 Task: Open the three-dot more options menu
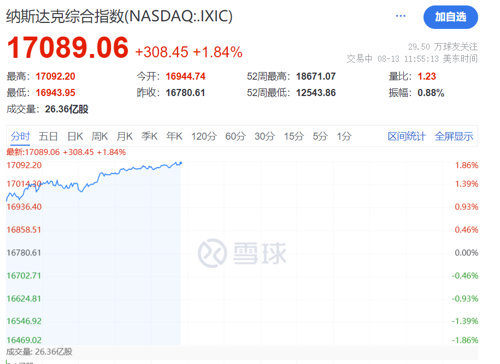point(400,16)
